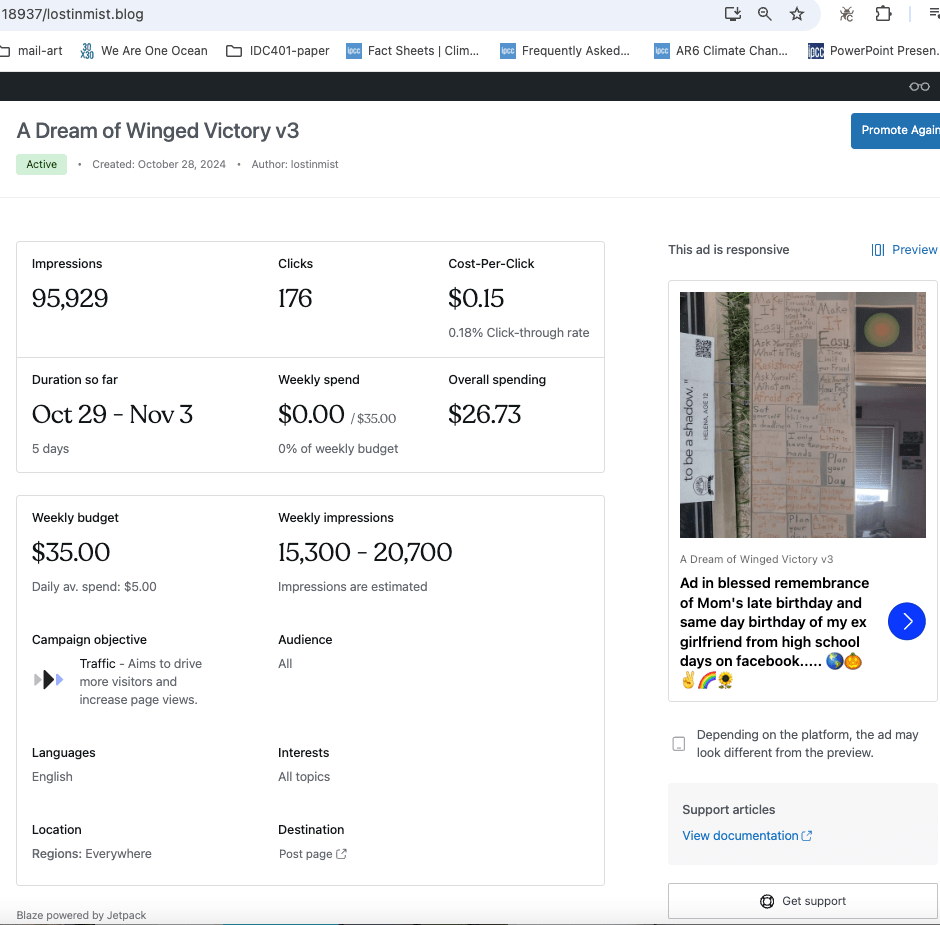Image resolution: width=940 pixels, height=925 pixels.
Task: Open the browser zoom magnifier icon
Action: coord(765,14)
